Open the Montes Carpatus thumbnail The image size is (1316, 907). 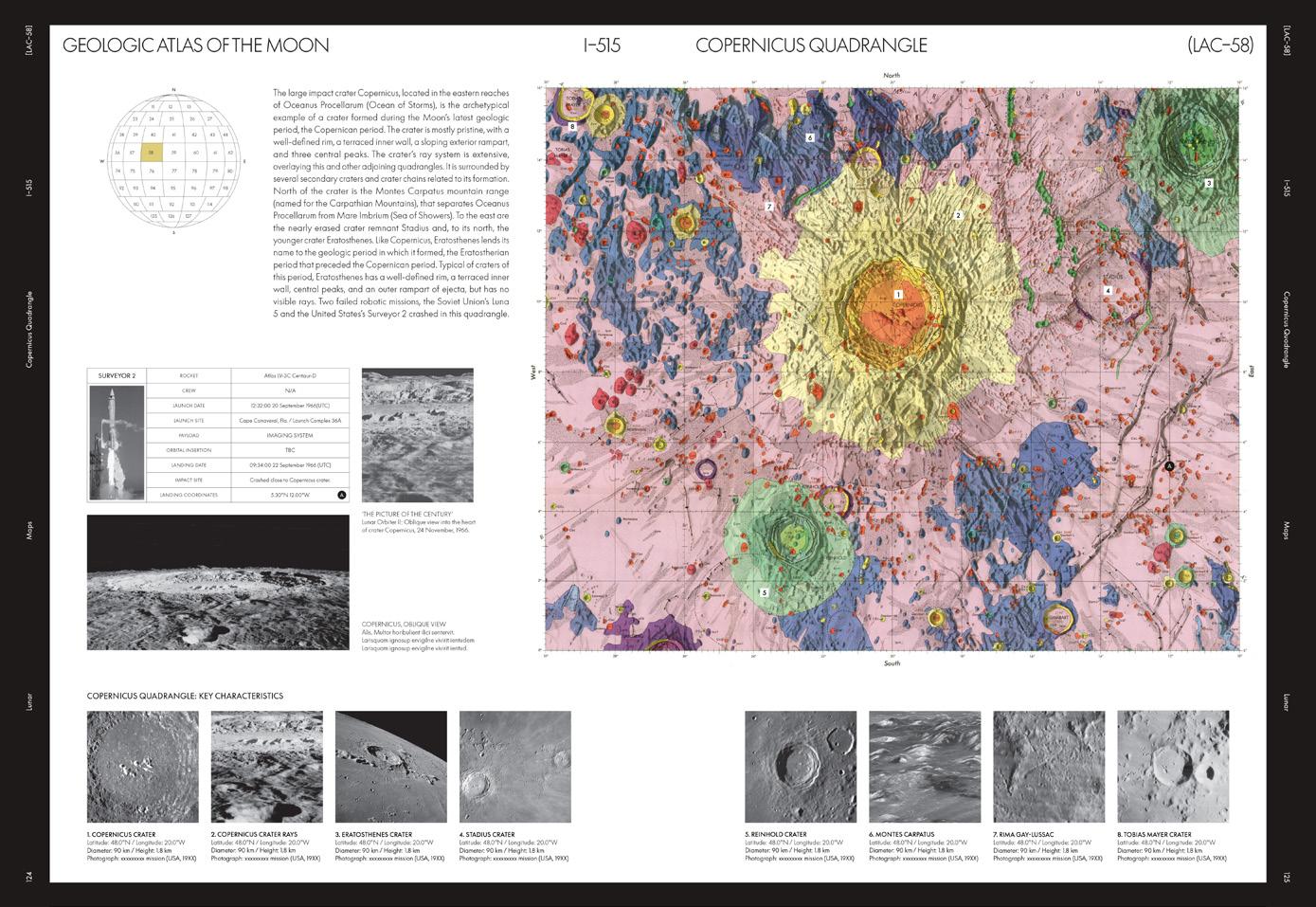point(925,767)
